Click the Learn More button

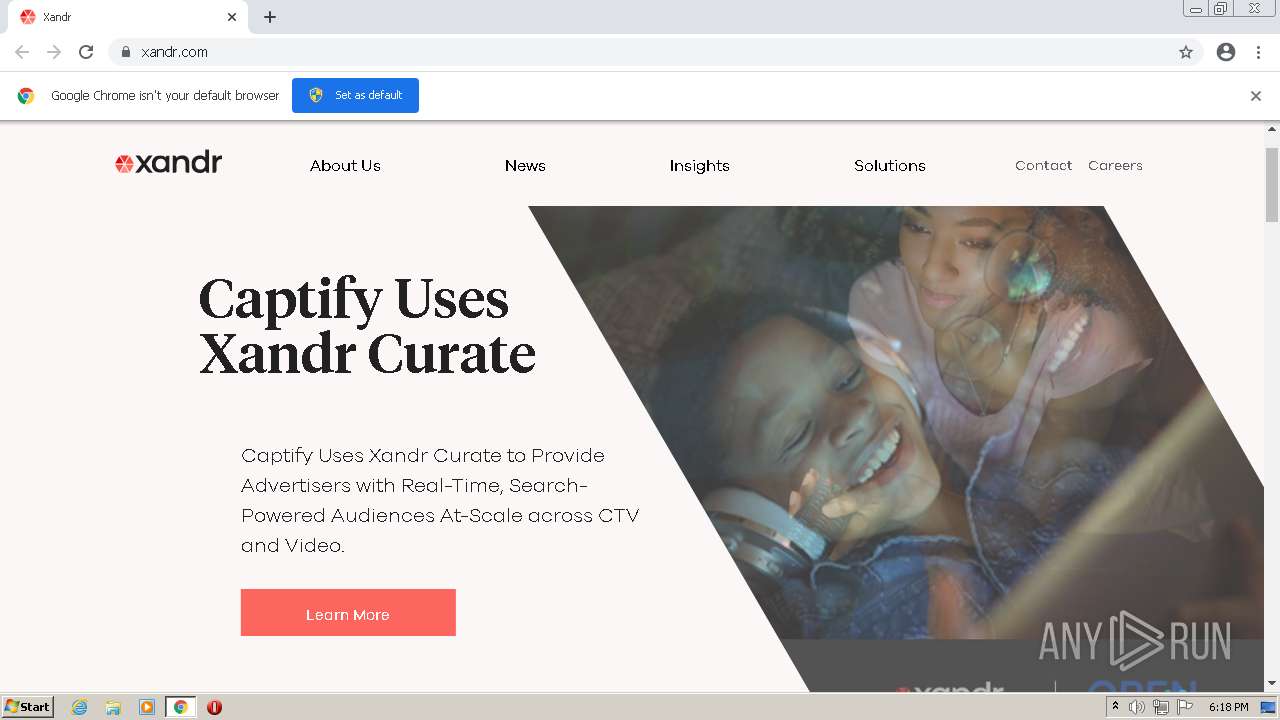coord(348,613)
